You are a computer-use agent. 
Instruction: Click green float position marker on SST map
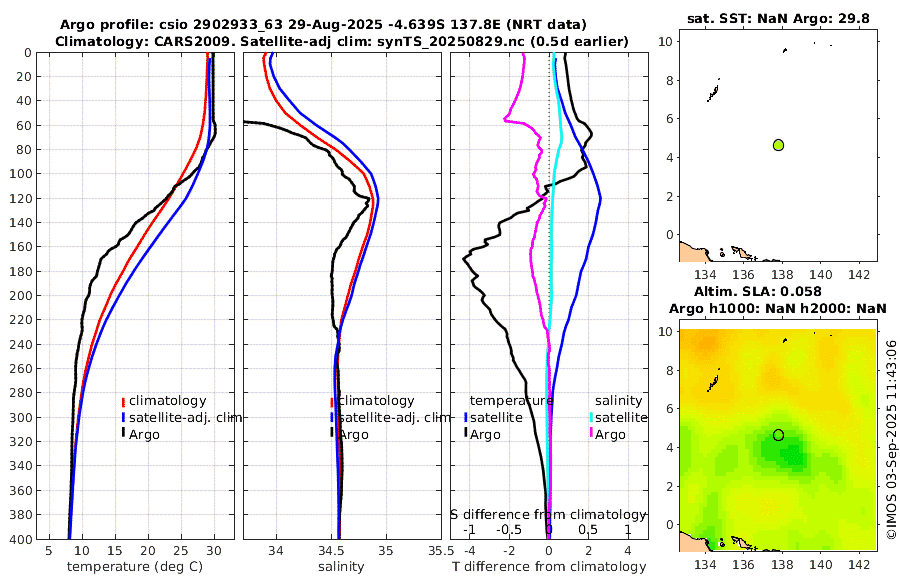tap(778, 145)
